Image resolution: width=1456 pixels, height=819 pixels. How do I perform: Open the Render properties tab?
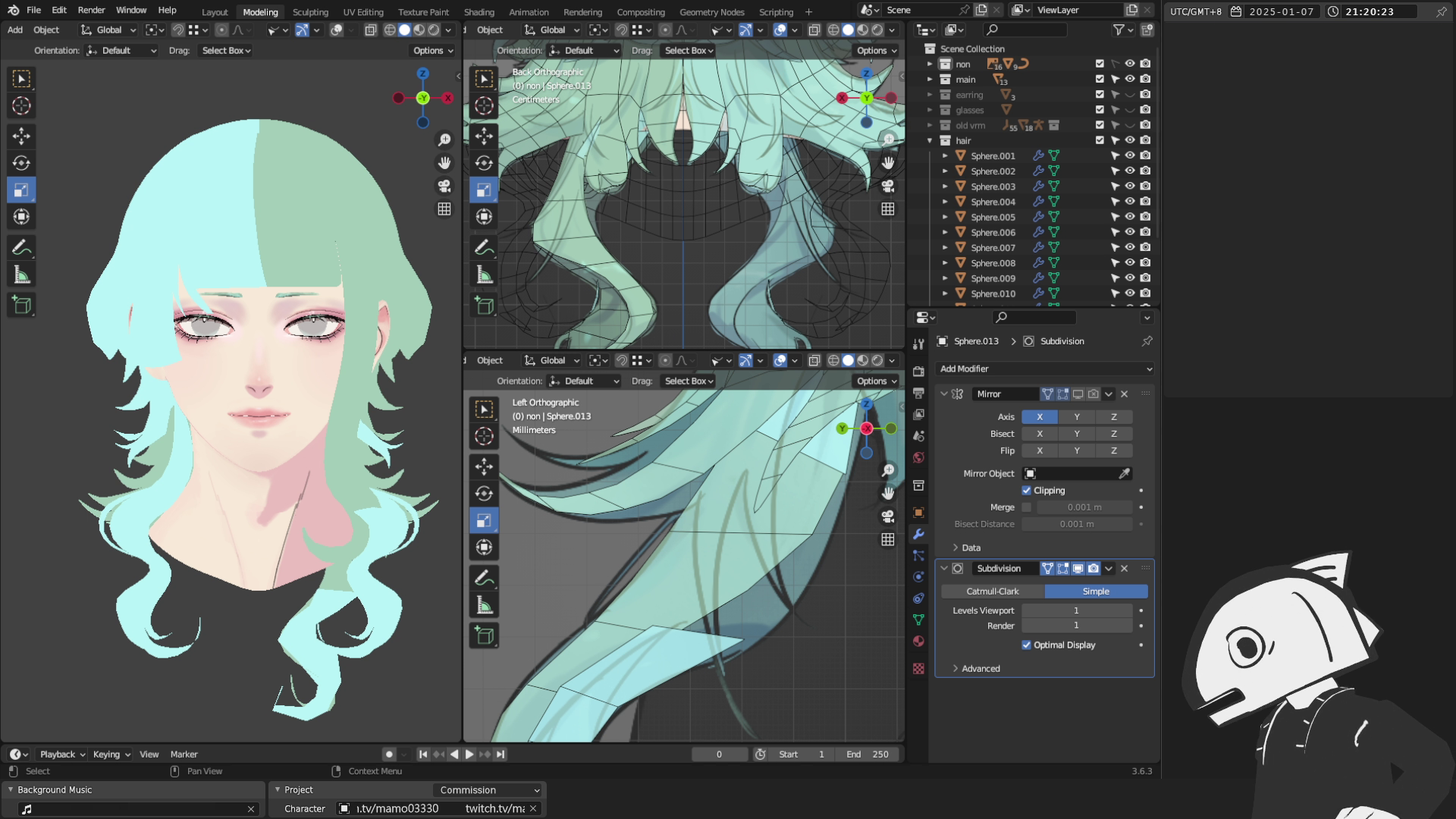(x=918, y=372)
